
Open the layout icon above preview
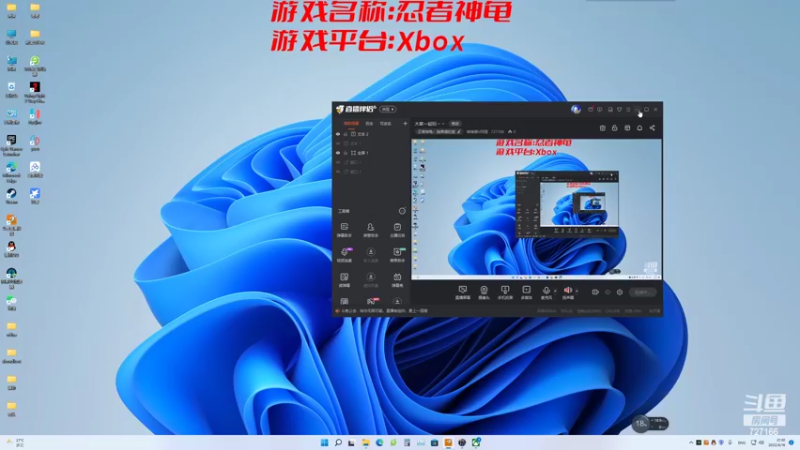click(627, 128)
